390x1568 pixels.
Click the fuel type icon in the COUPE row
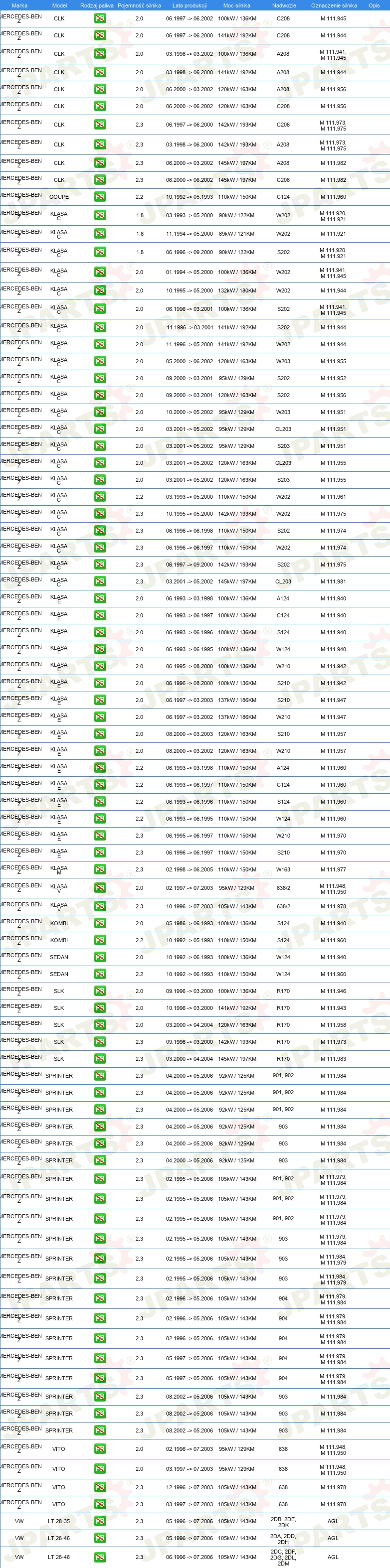[x=100, y=197]
